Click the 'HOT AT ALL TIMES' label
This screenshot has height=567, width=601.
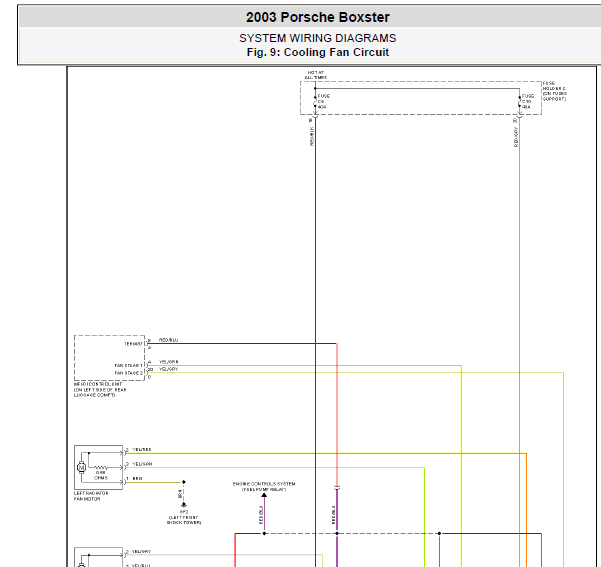pyautogui.click(x=315, y=75)
